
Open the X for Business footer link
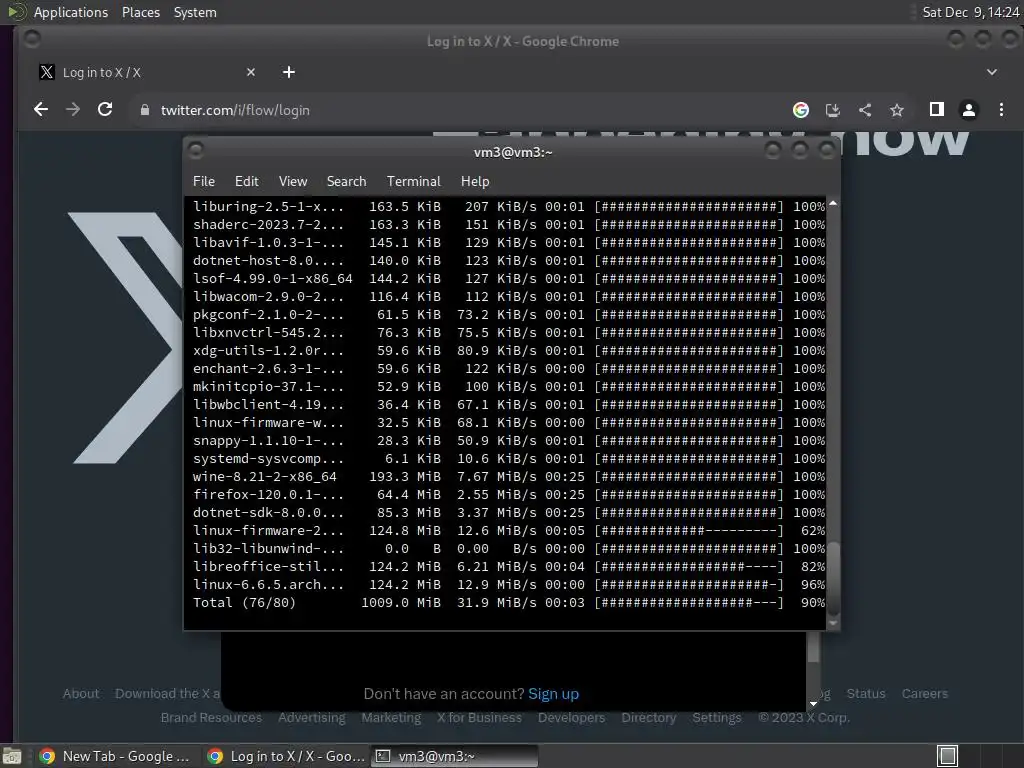click(479, 717)
